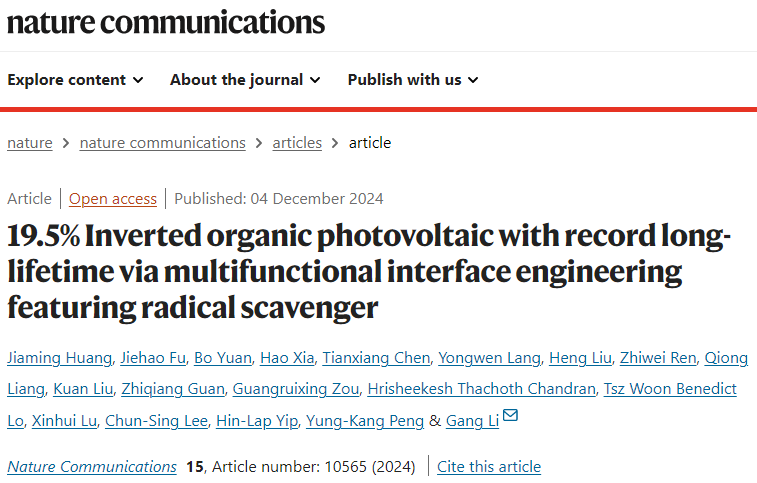The image size is (757, 483).
Task: Open author Hrisheekesh Thachoth Chandran
Action: [481, 389]
